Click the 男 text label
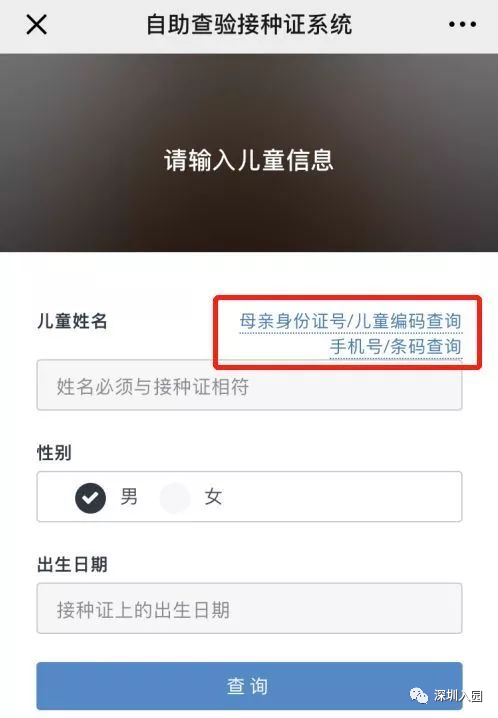Screen dimensions: 498x718 point(129,497)
